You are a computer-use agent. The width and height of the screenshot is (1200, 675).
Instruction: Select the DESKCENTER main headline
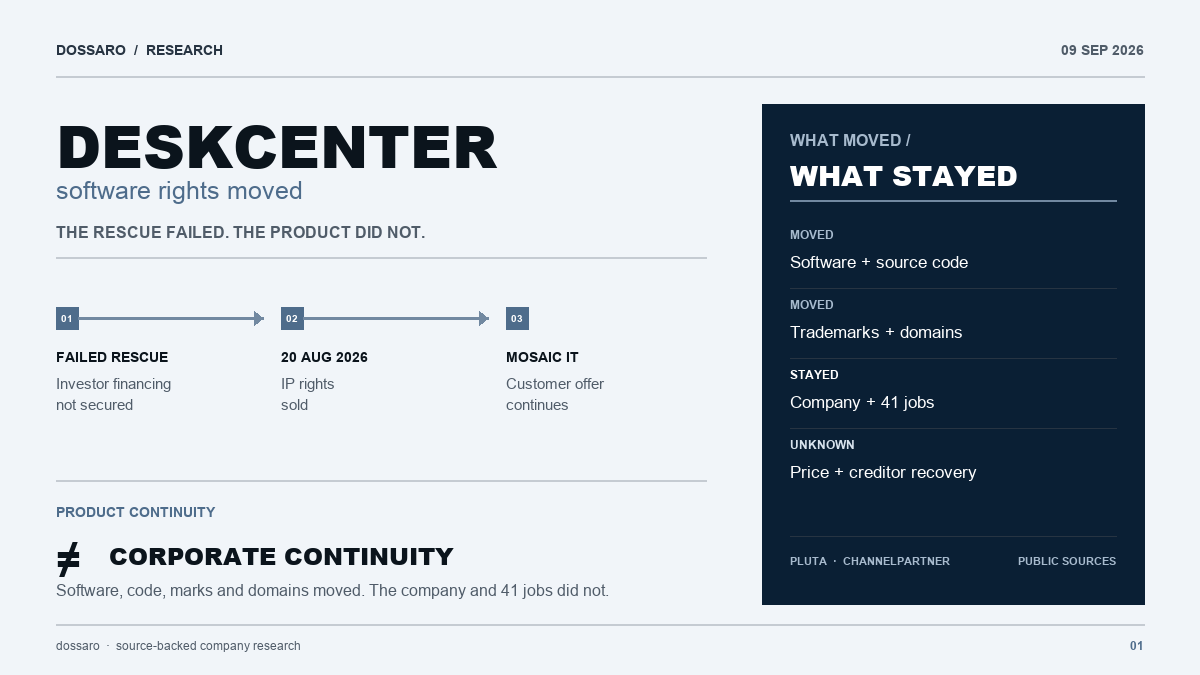277,148
